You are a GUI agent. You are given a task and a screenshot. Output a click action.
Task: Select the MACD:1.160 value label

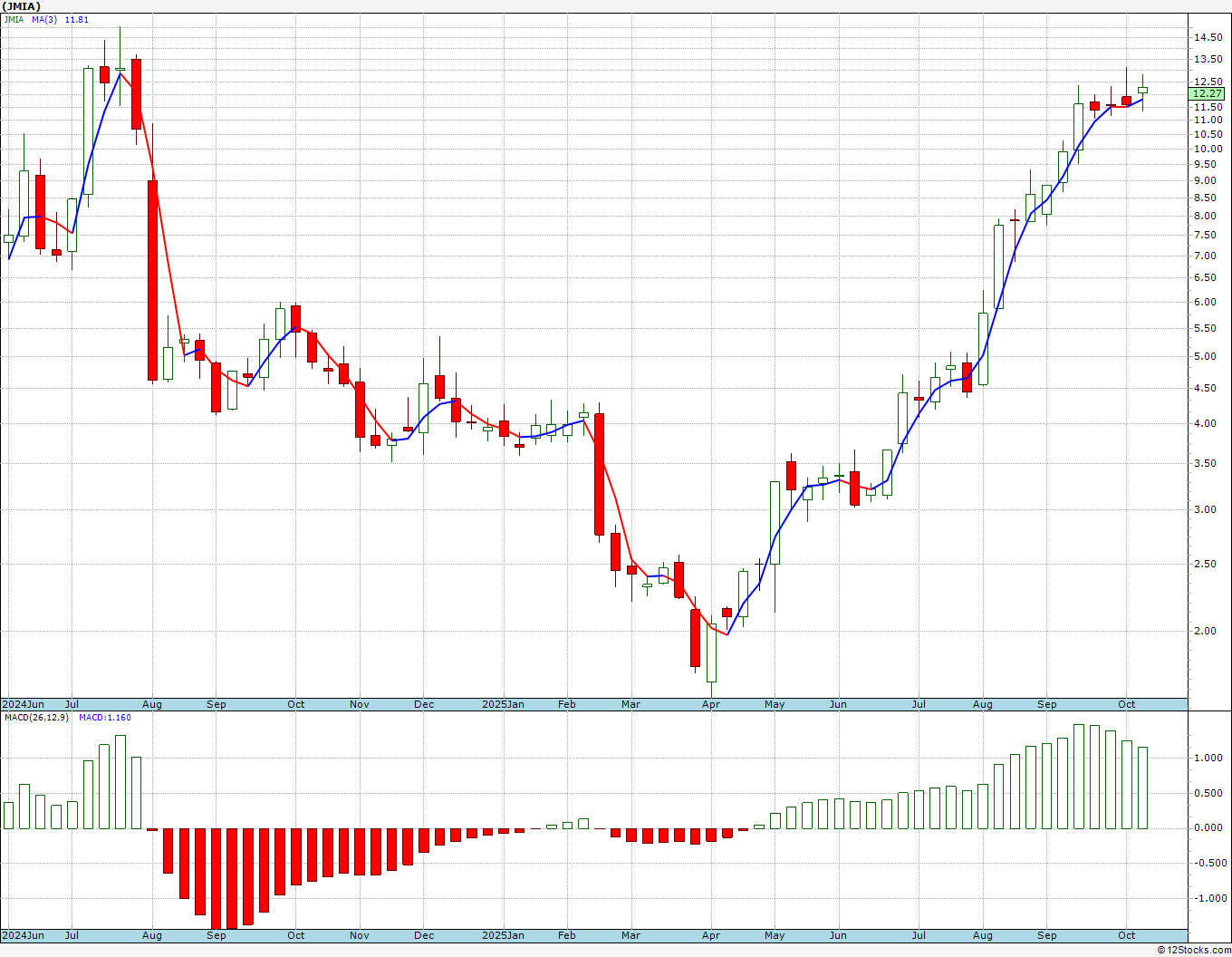click(105, 718)
